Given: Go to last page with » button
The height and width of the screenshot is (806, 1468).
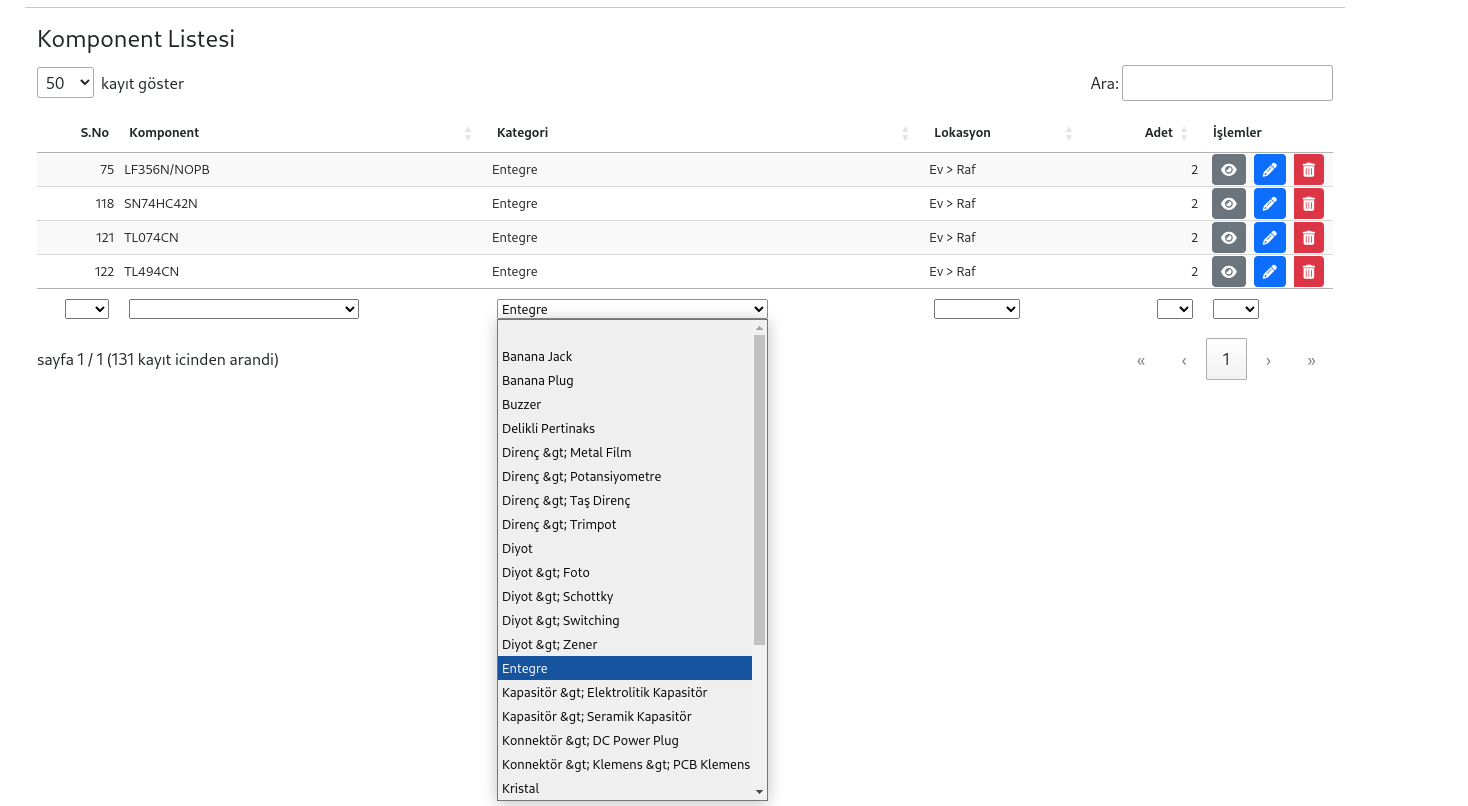Looking at the screenshot, I should click(1311, 360).
